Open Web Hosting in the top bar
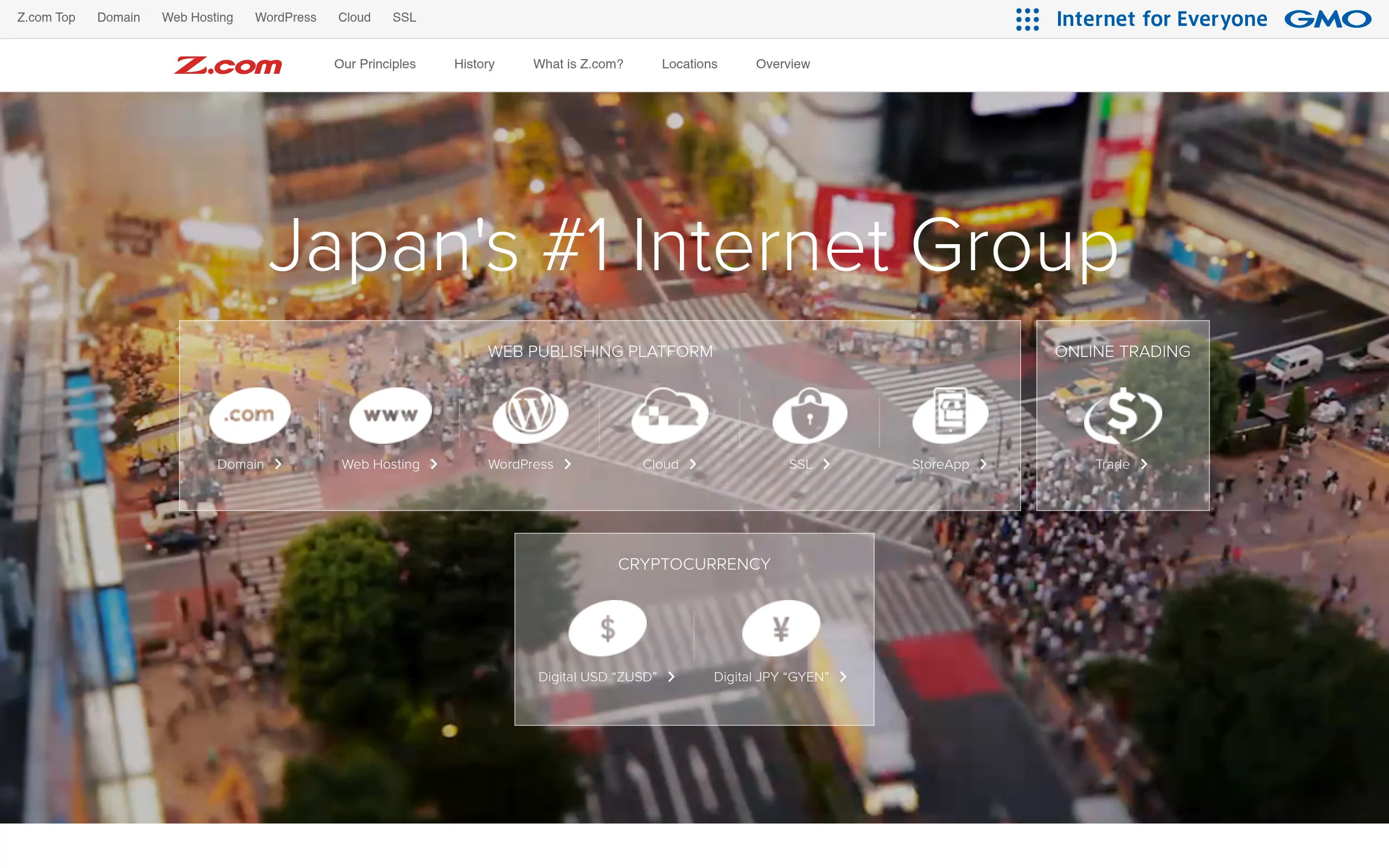The height and width of the screenshot is (868, 1389). (197, 18)
